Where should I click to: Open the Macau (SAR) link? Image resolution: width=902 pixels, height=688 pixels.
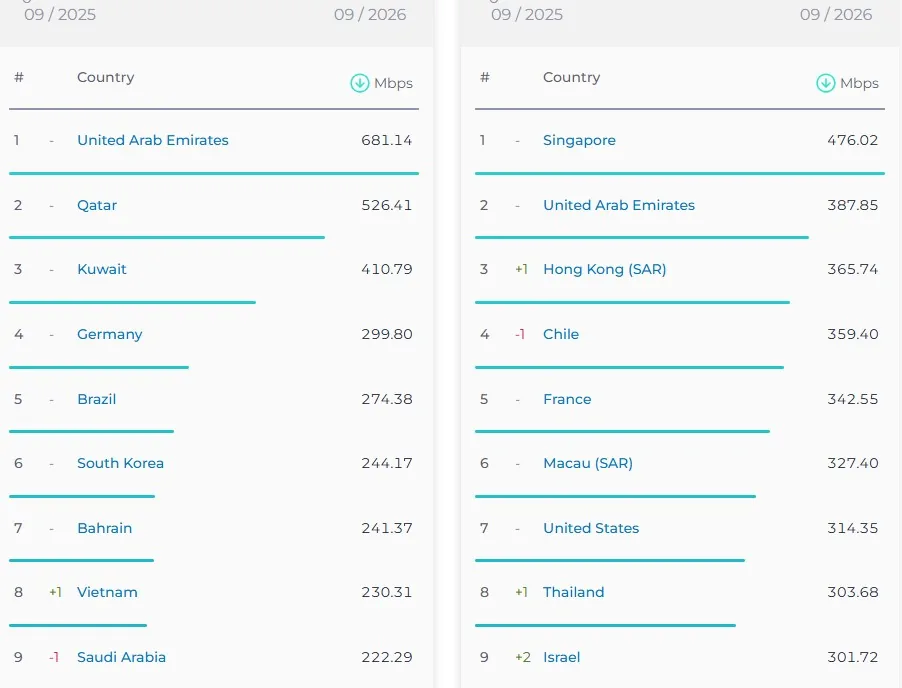pos(588,463)
